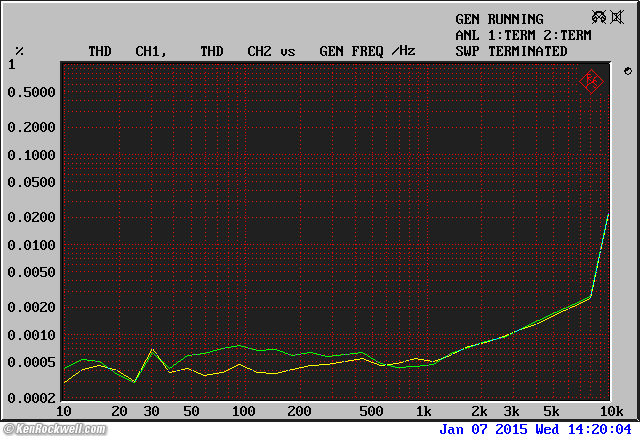Click the SWP TERMINATED status line
The height and width of the screenshot is (436, 640).
pyautogui.click(x=511, y=51)
